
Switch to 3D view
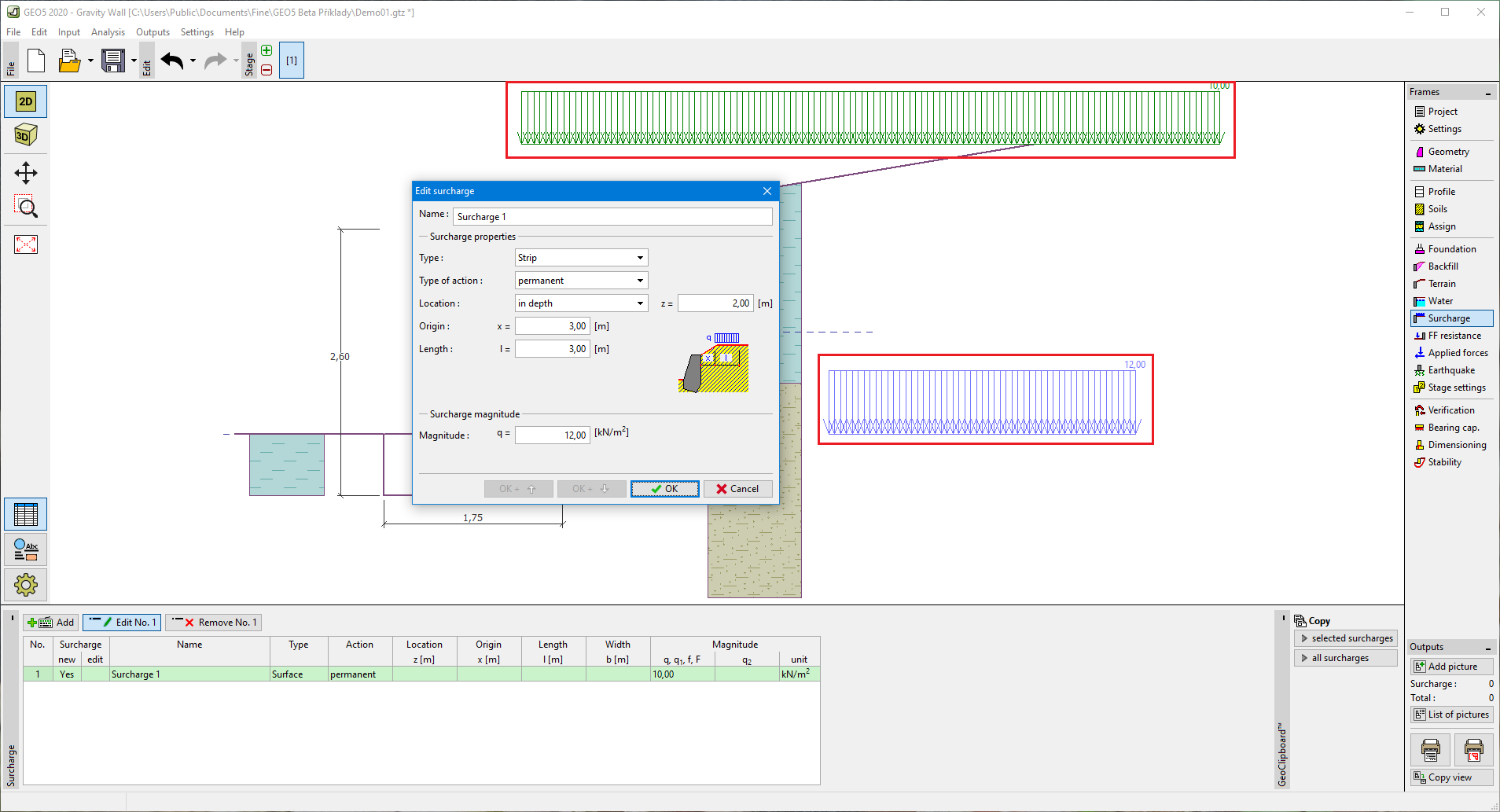tap(26, 135)
